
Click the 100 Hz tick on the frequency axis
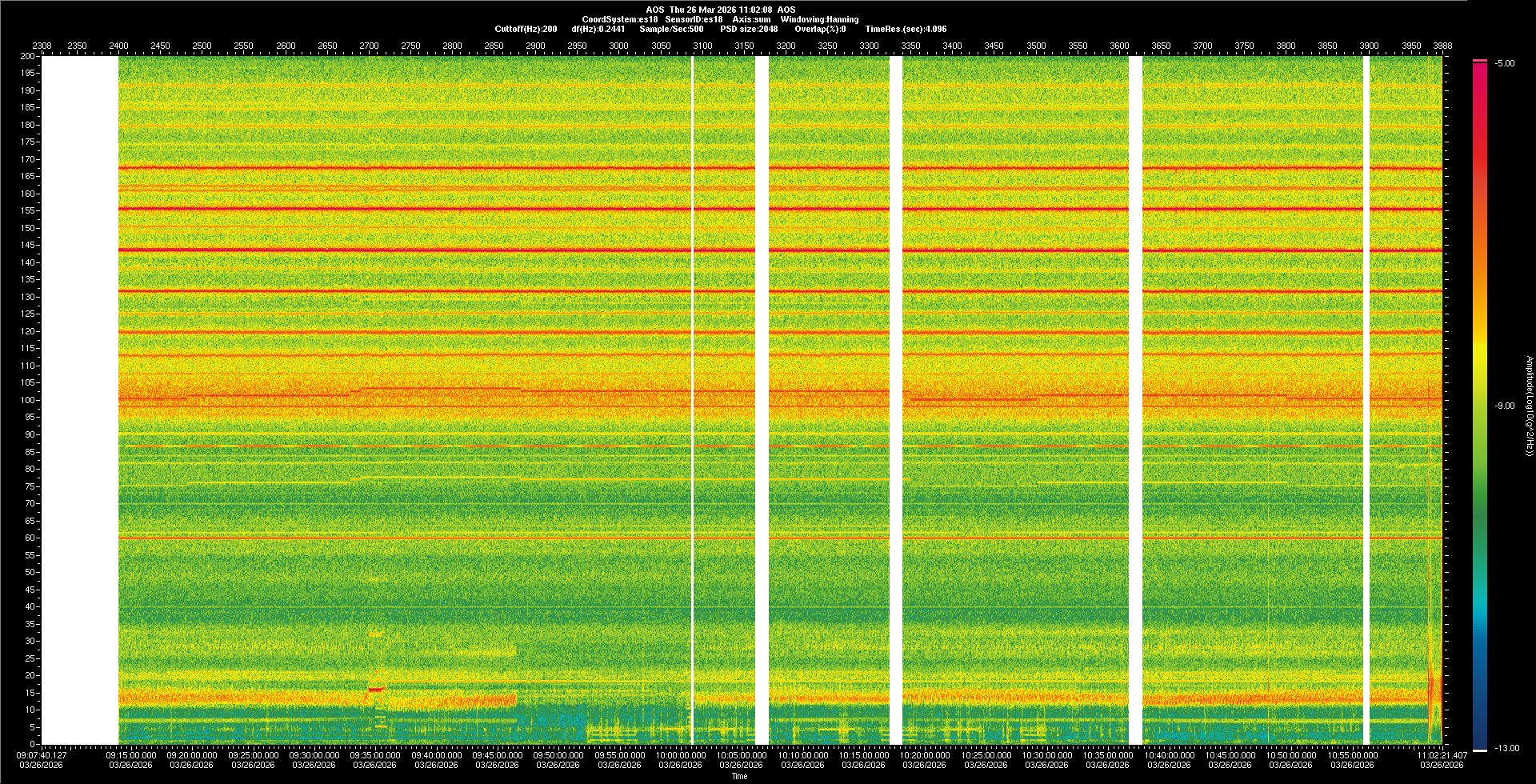[28, 400]
